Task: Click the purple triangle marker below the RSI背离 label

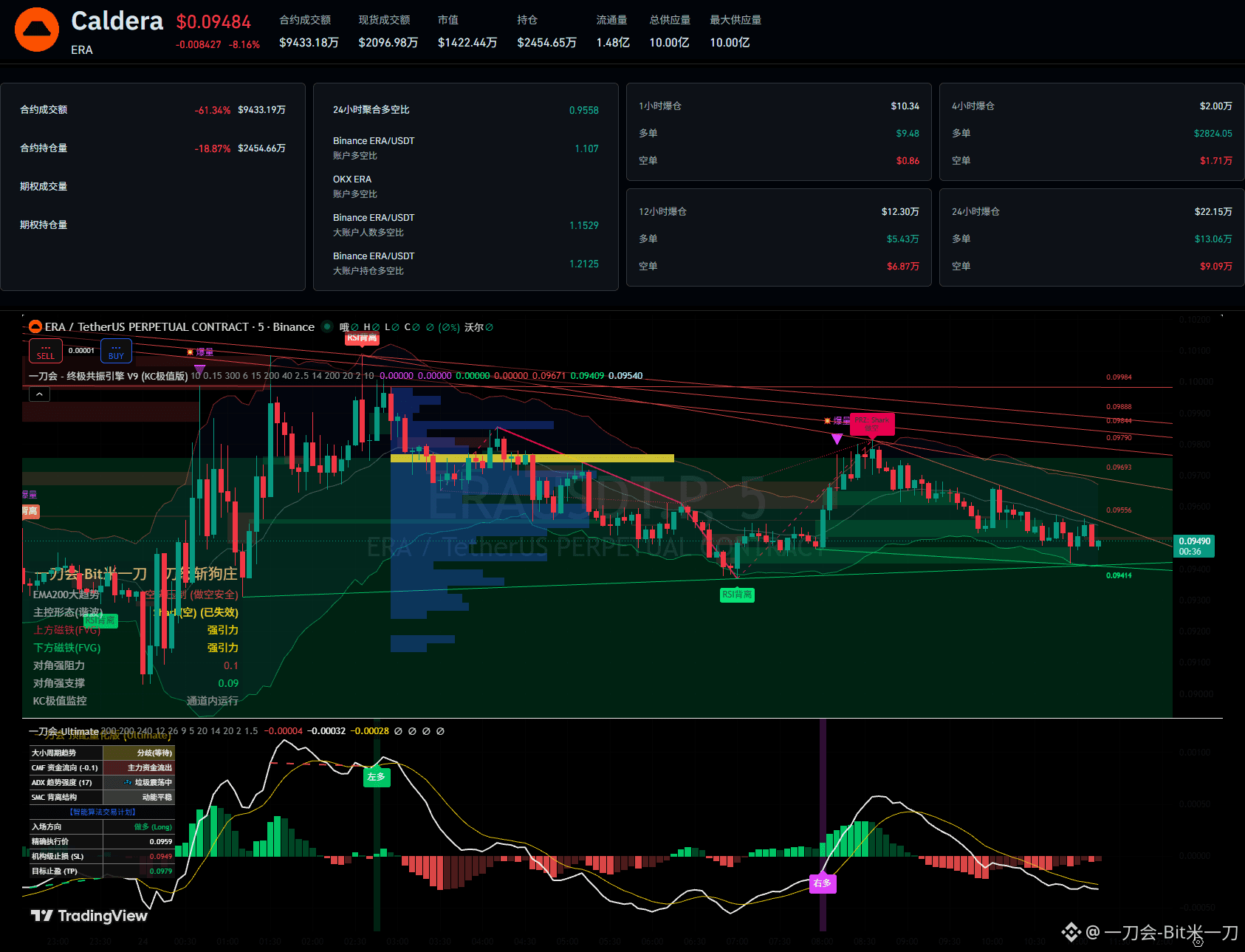Action: [x=199, y=369]
